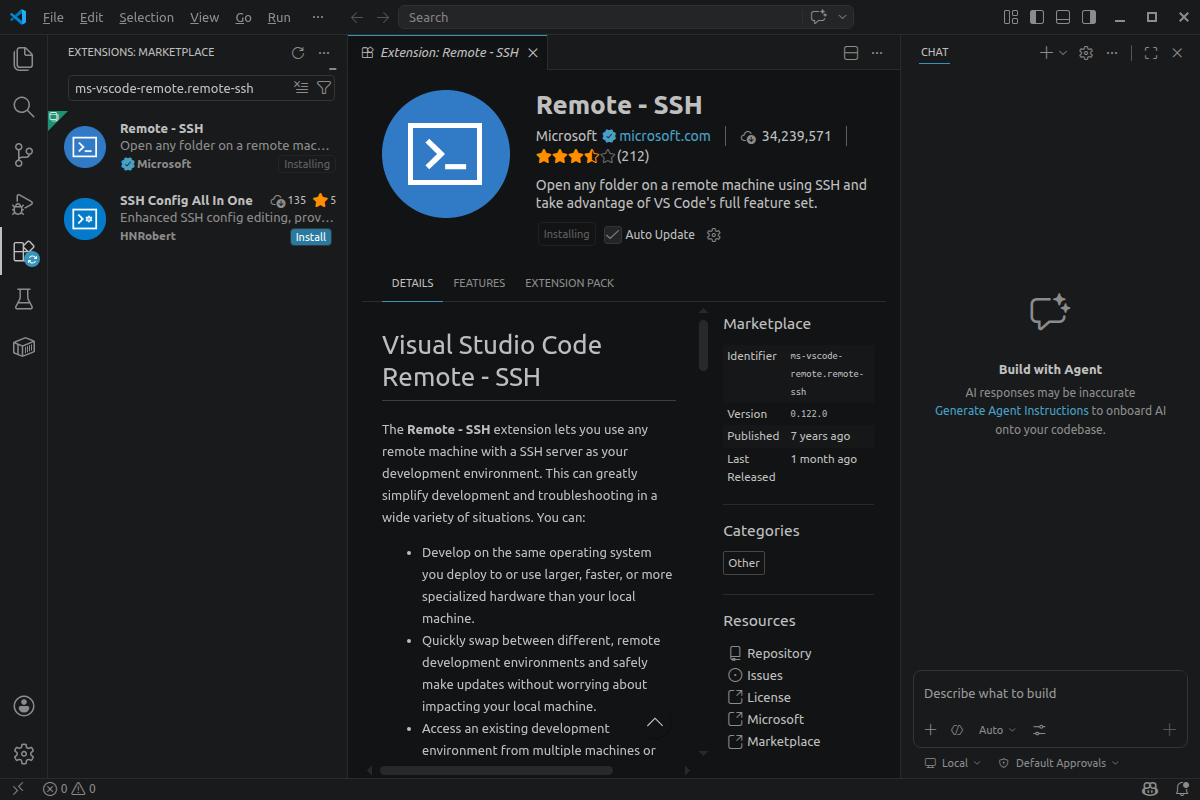Open the Edit menu
This screenshot has width=1200, height=800.
(91, 17)
